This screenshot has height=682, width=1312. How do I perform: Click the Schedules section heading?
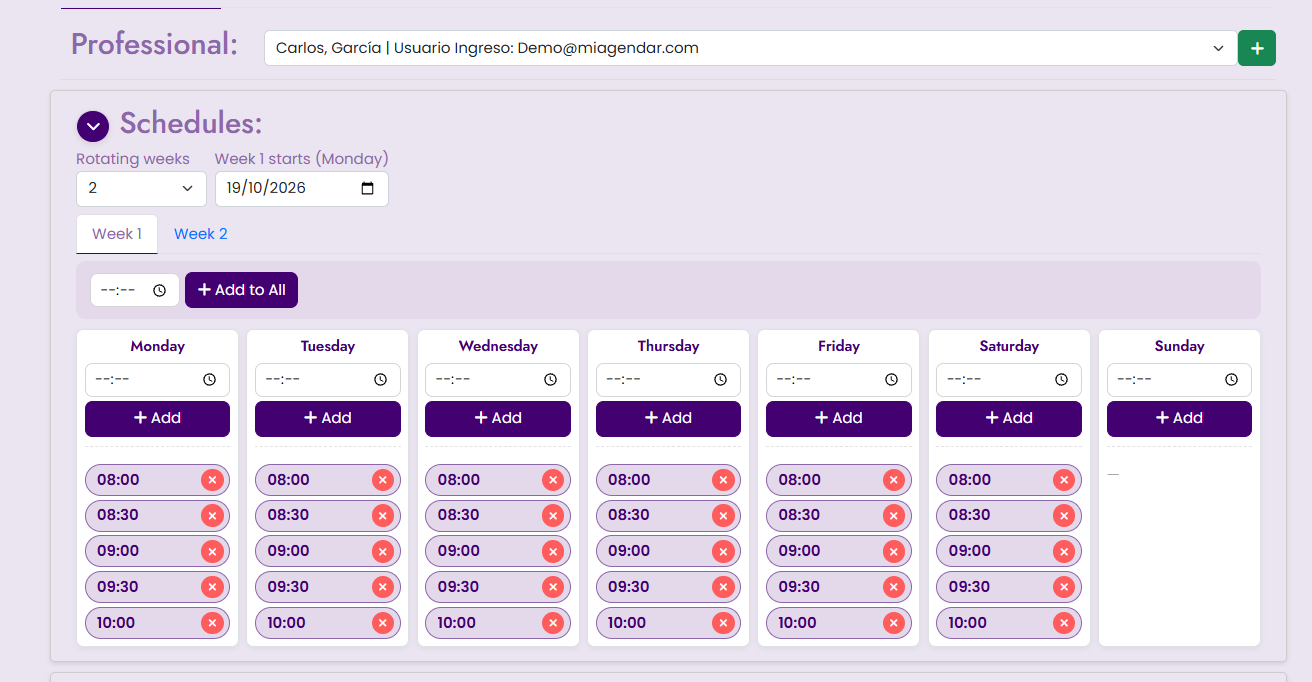click(x=191, y=123)
